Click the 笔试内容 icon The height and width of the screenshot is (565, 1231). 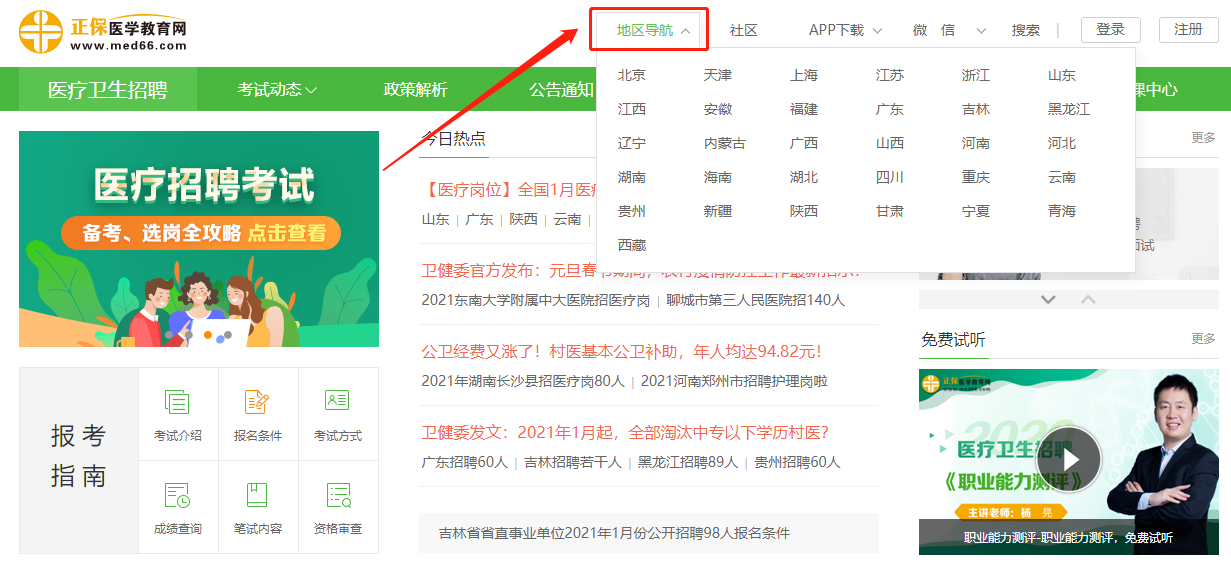258,495
